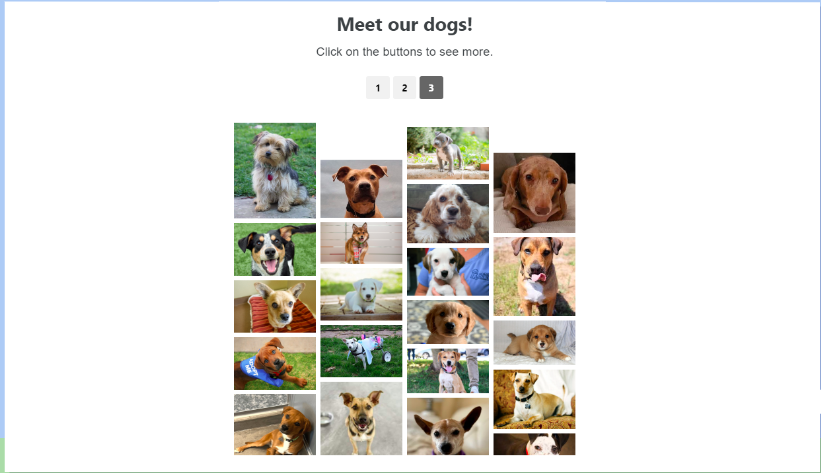Open the dog with blue adopt-me bandana
The image size is (821, 473).
(275, 363)
